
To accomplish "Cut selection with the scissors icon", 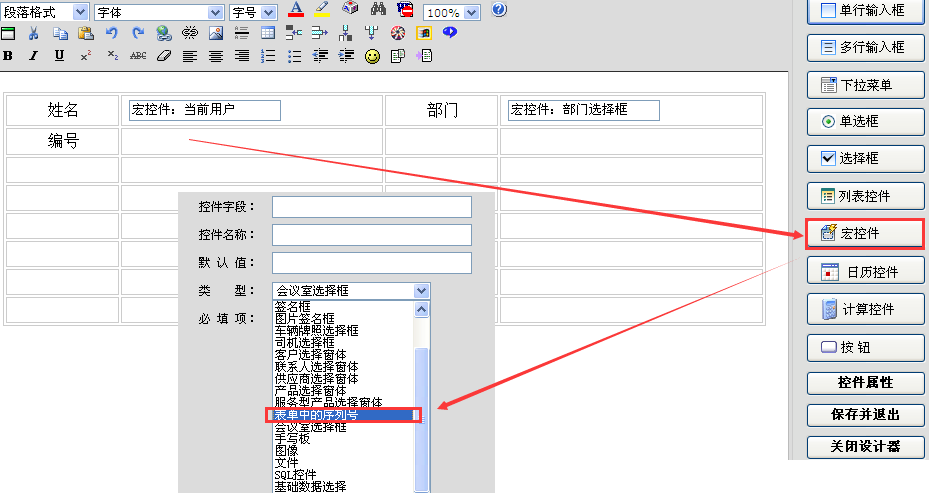I will point(34,33).
